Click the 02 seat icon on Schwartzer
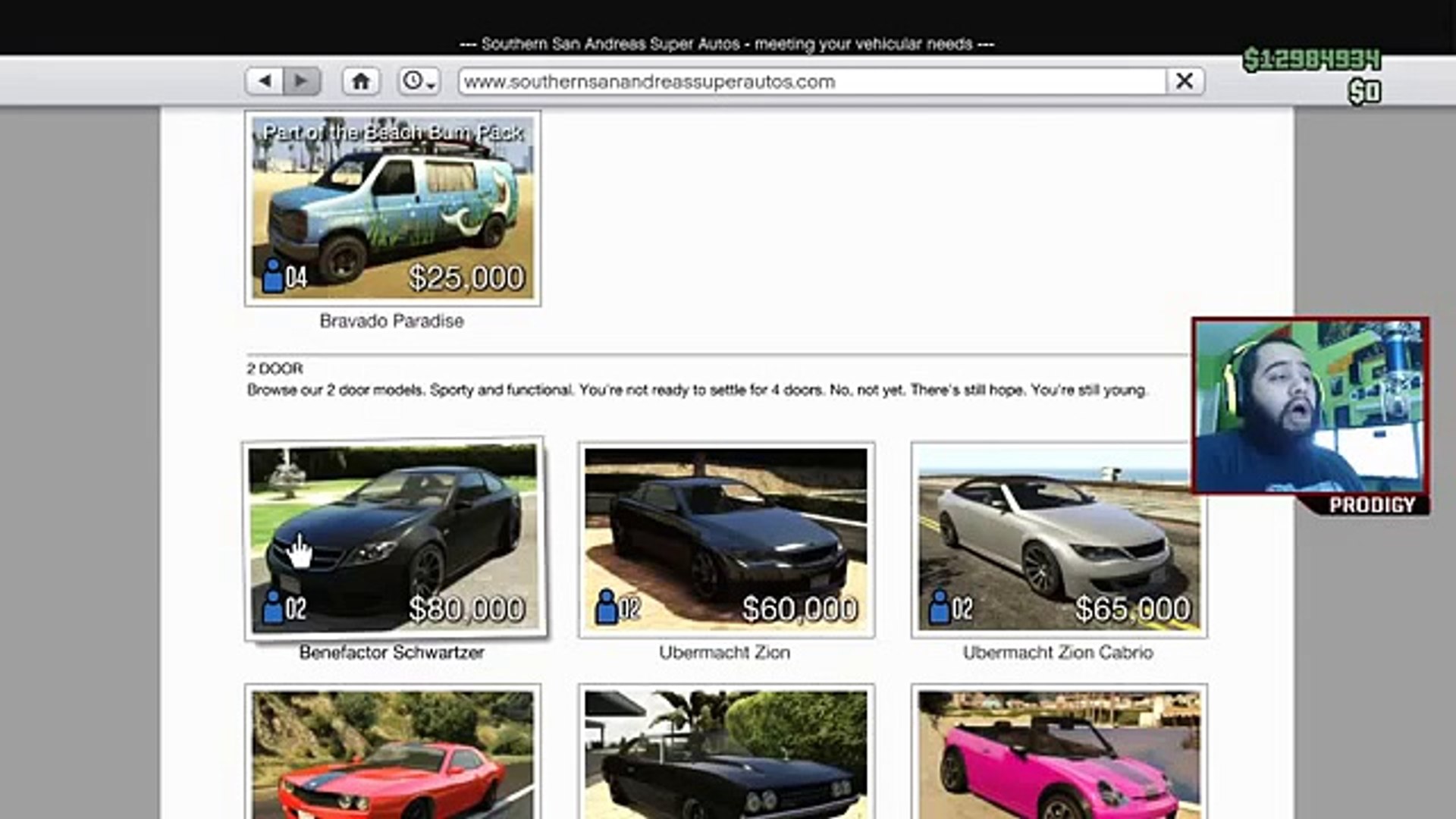Screen dimensions: 1456x819 click(284, 607)
